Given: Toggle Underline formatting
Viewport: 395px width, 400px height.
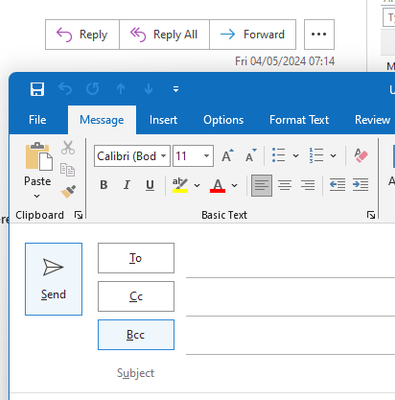Looking at the screenshot, I should coord(150,185).
